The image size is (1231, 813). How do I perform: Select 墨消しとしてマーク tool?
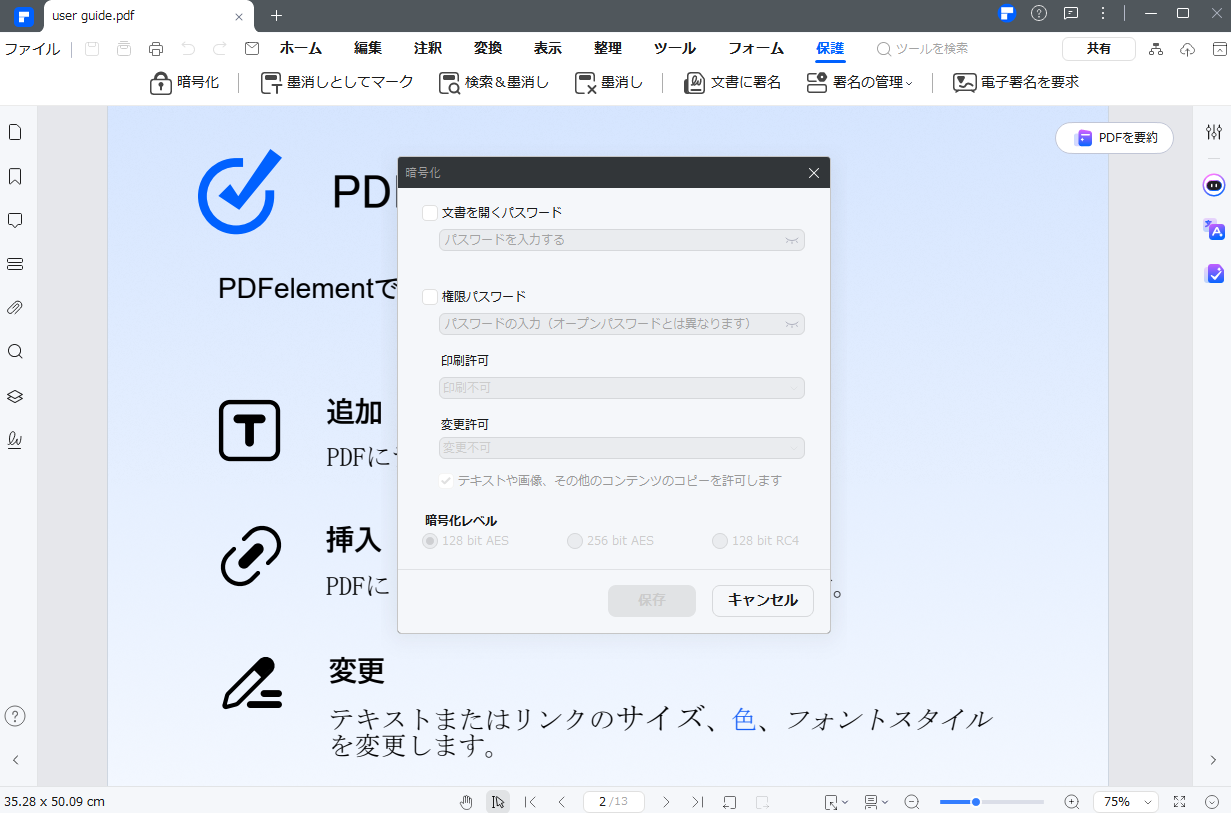click(337, 83)
